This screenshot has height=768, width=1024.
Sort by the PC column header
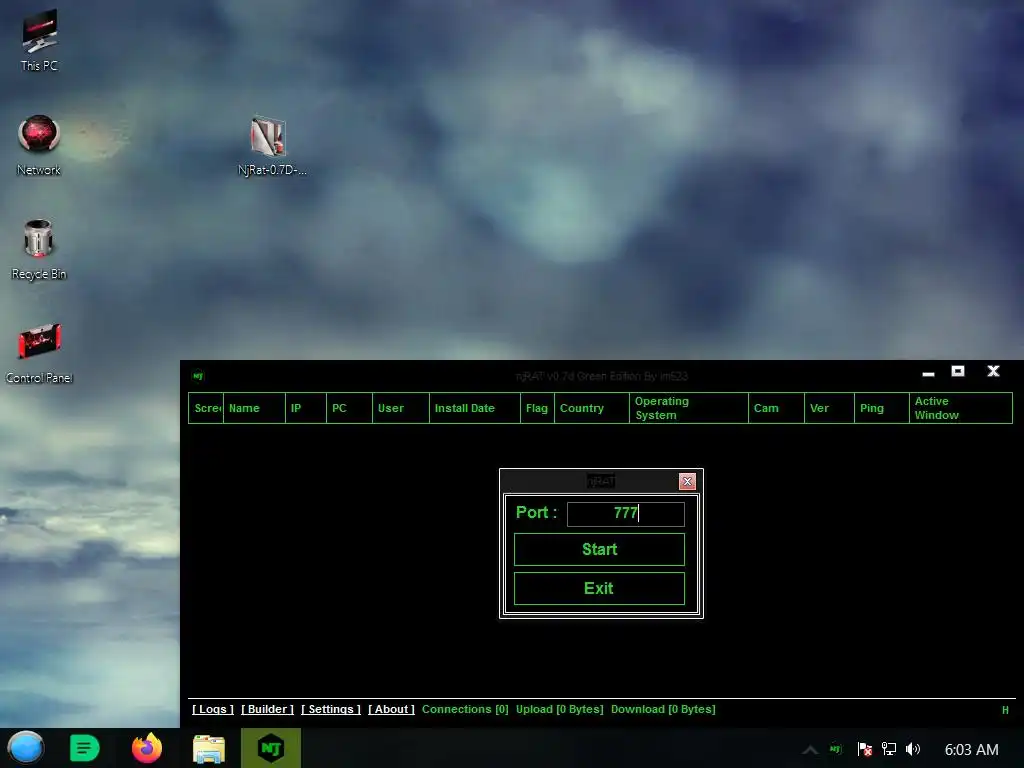(349, 408)
